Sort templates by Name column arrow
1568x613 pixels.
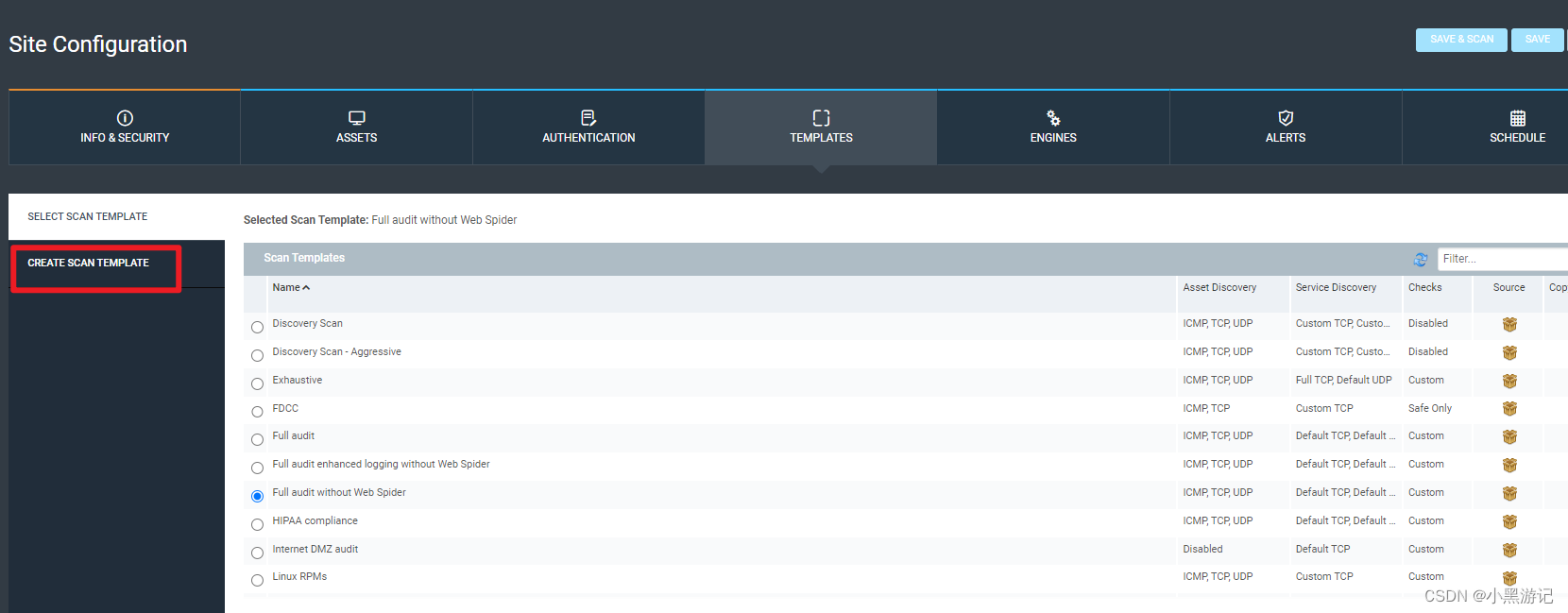tap(306, 288)
